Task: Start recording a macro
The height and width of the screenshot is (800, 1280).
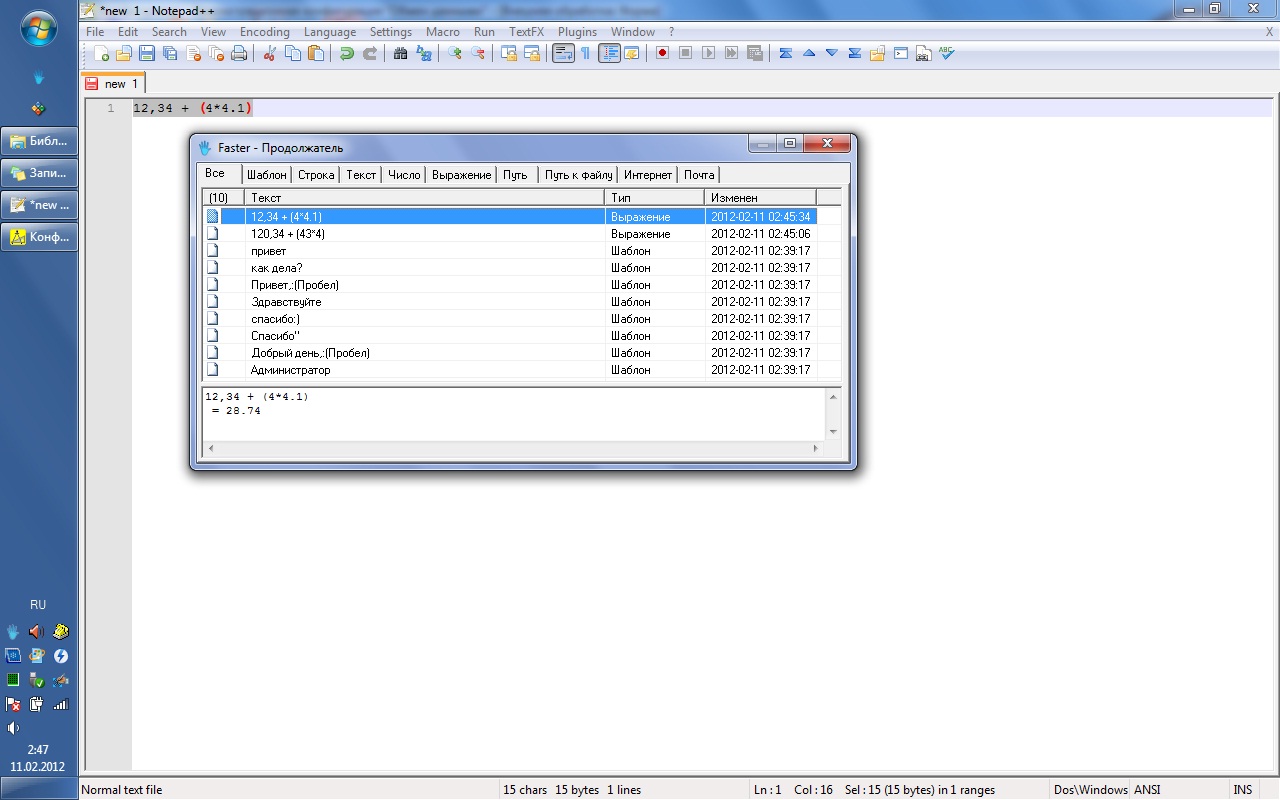Action: (x=663, y=53)
